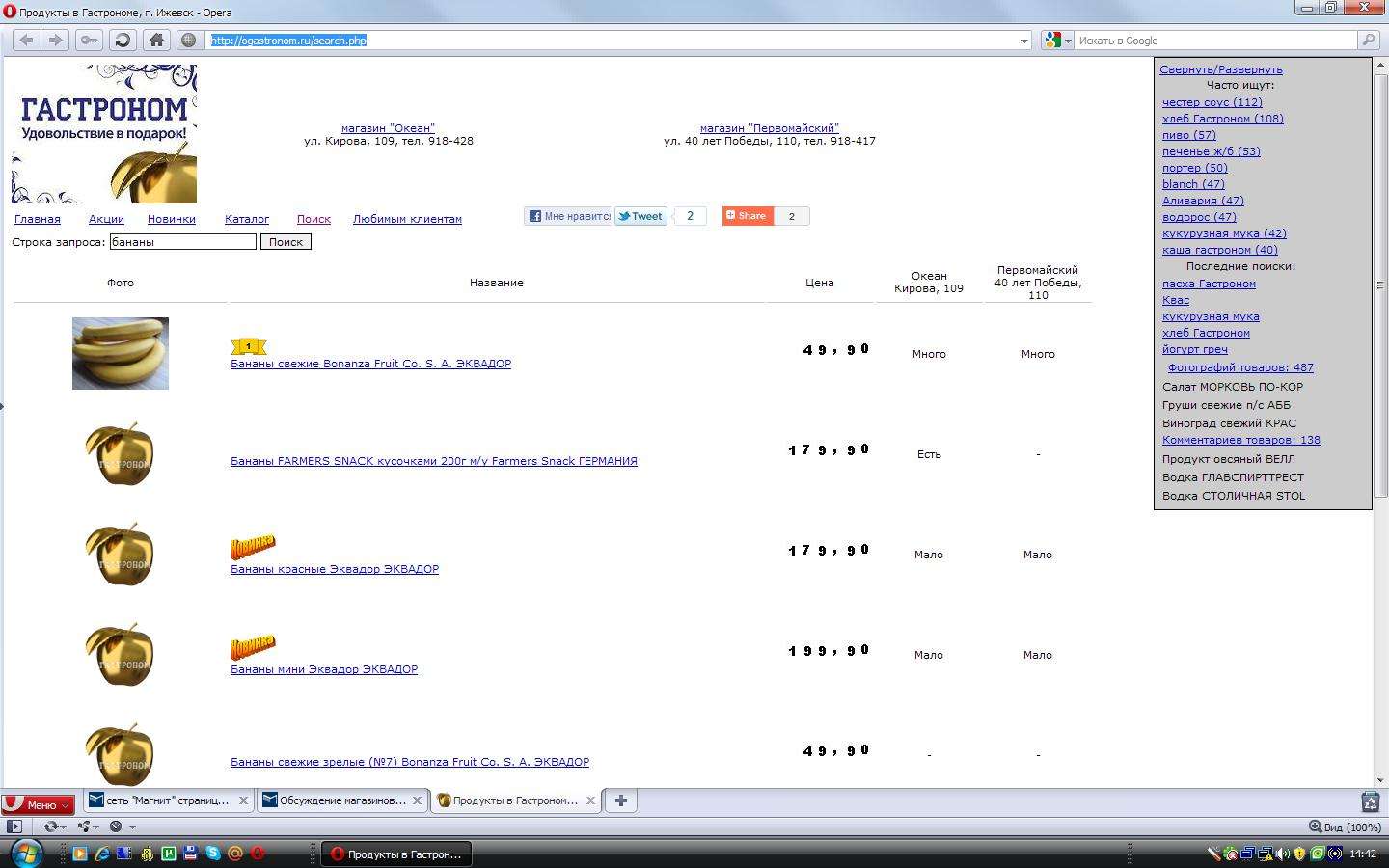Click the Искать в Google search field
This screenshot has height=868, width=1389.
coord(1215,41)
